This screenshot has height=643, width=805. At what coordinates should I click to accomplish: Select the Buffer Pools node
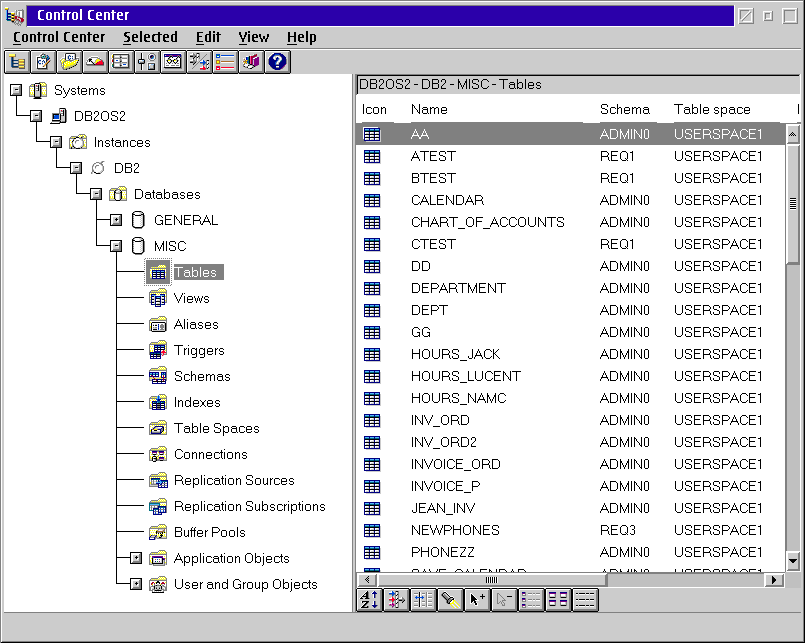point(209,533)
